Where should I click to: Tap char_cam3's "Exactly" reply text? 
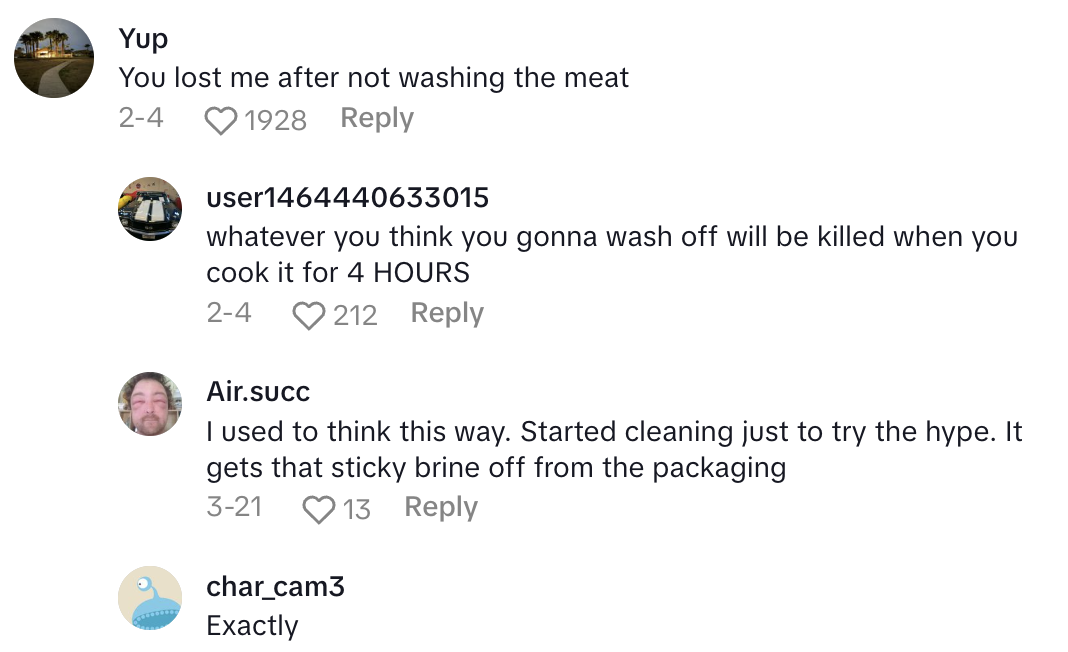click(252, 626)
